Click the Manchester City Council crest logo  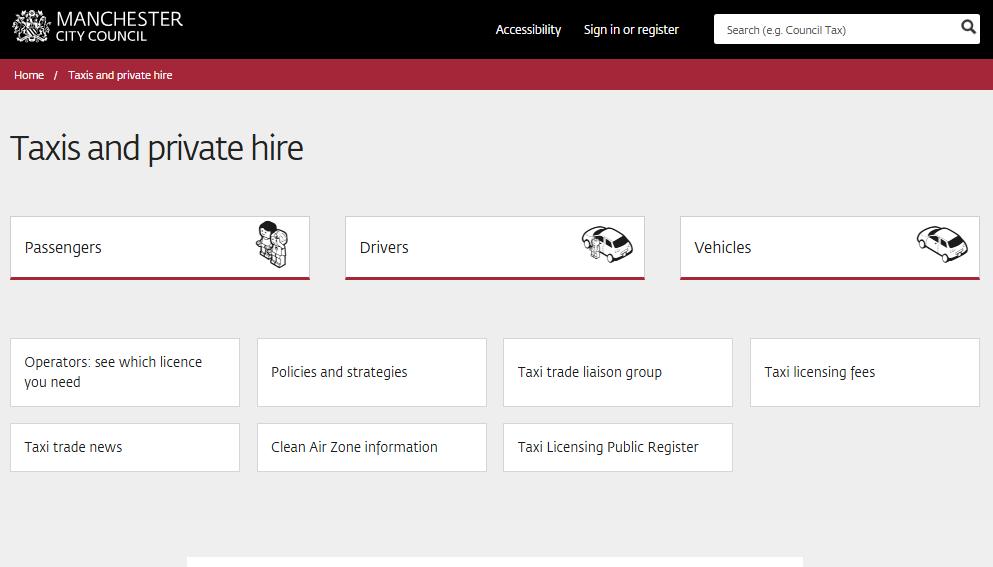(31, 27)
